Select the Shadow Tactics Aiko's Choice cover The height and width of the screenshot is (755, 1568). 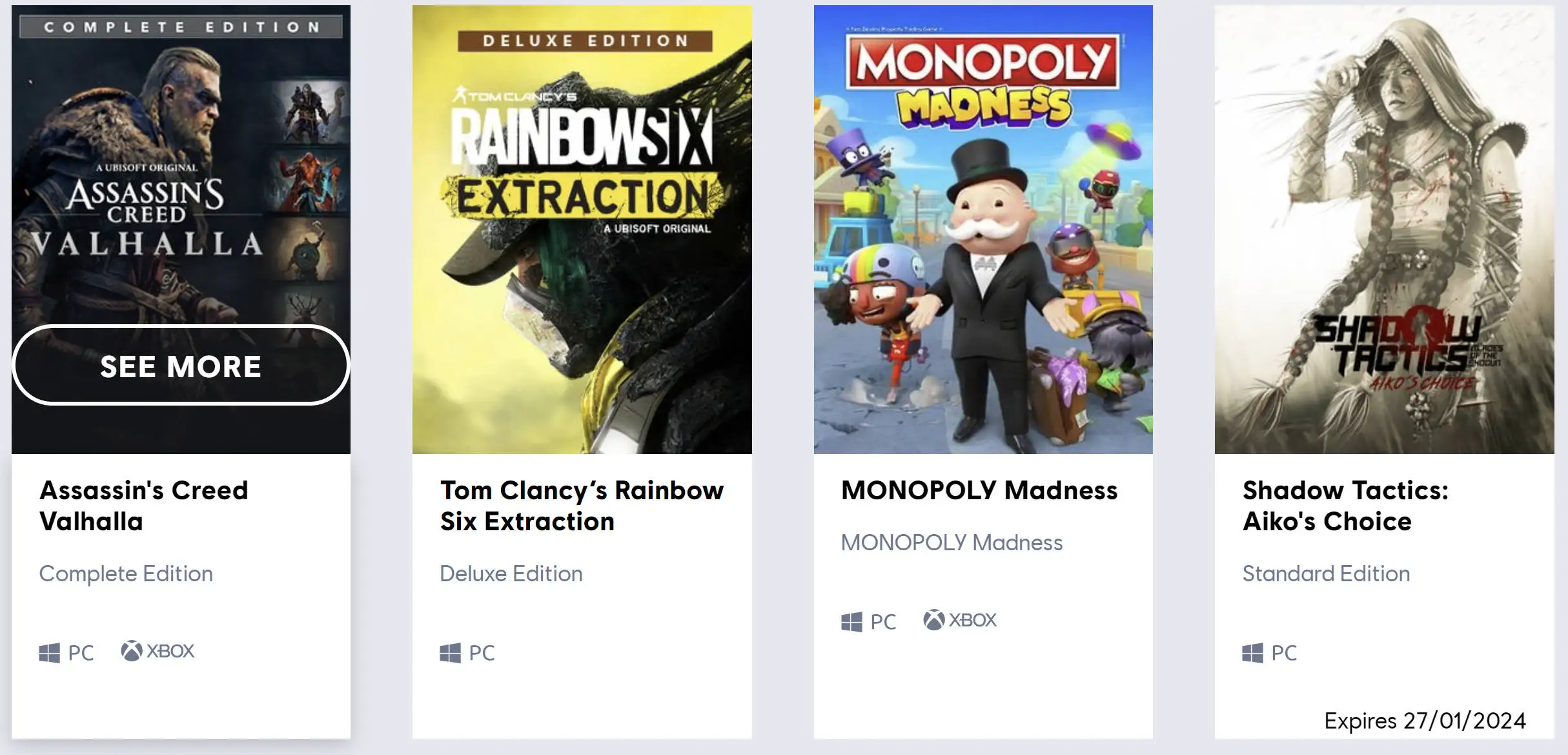(x=1384, y=229)
